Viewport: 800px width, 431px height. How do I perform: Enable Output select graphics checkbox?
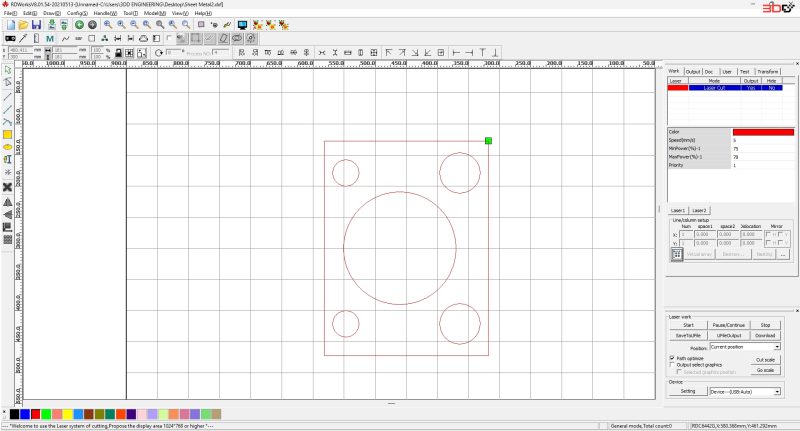pyautogui.click(x=671, y=365)
